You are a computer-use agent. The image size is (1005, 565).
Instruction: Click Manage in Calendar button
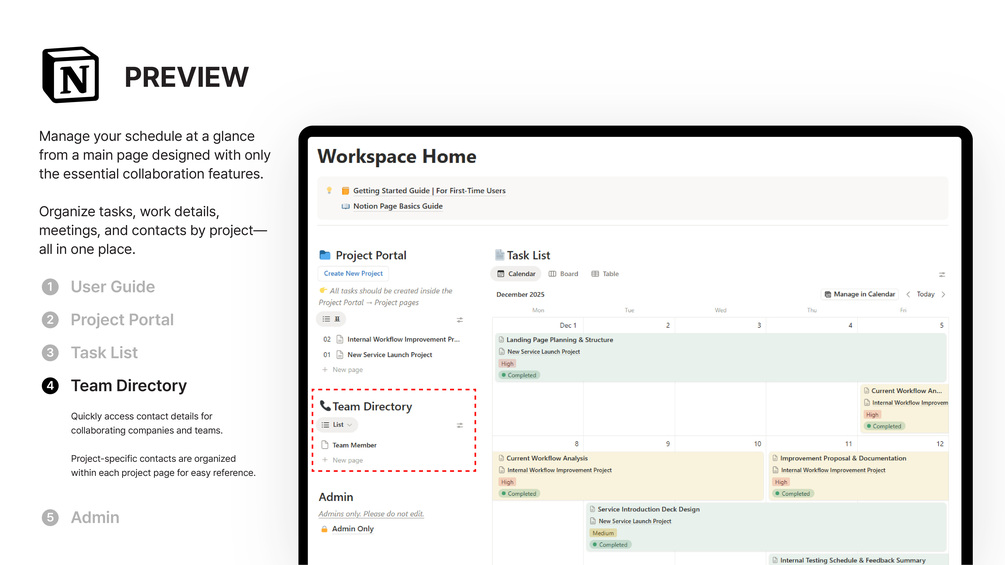860,295
